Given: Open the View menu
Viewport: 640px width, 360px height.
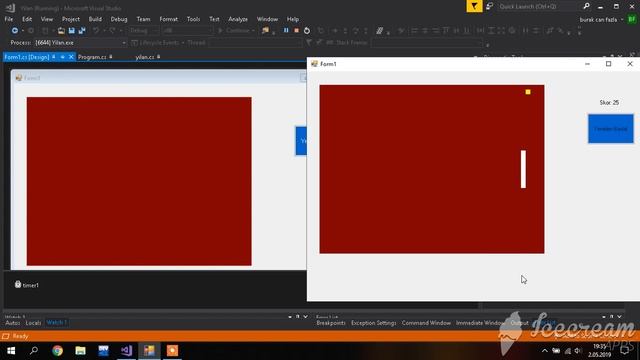Looking at the screenshot, I should pos(47,19).
